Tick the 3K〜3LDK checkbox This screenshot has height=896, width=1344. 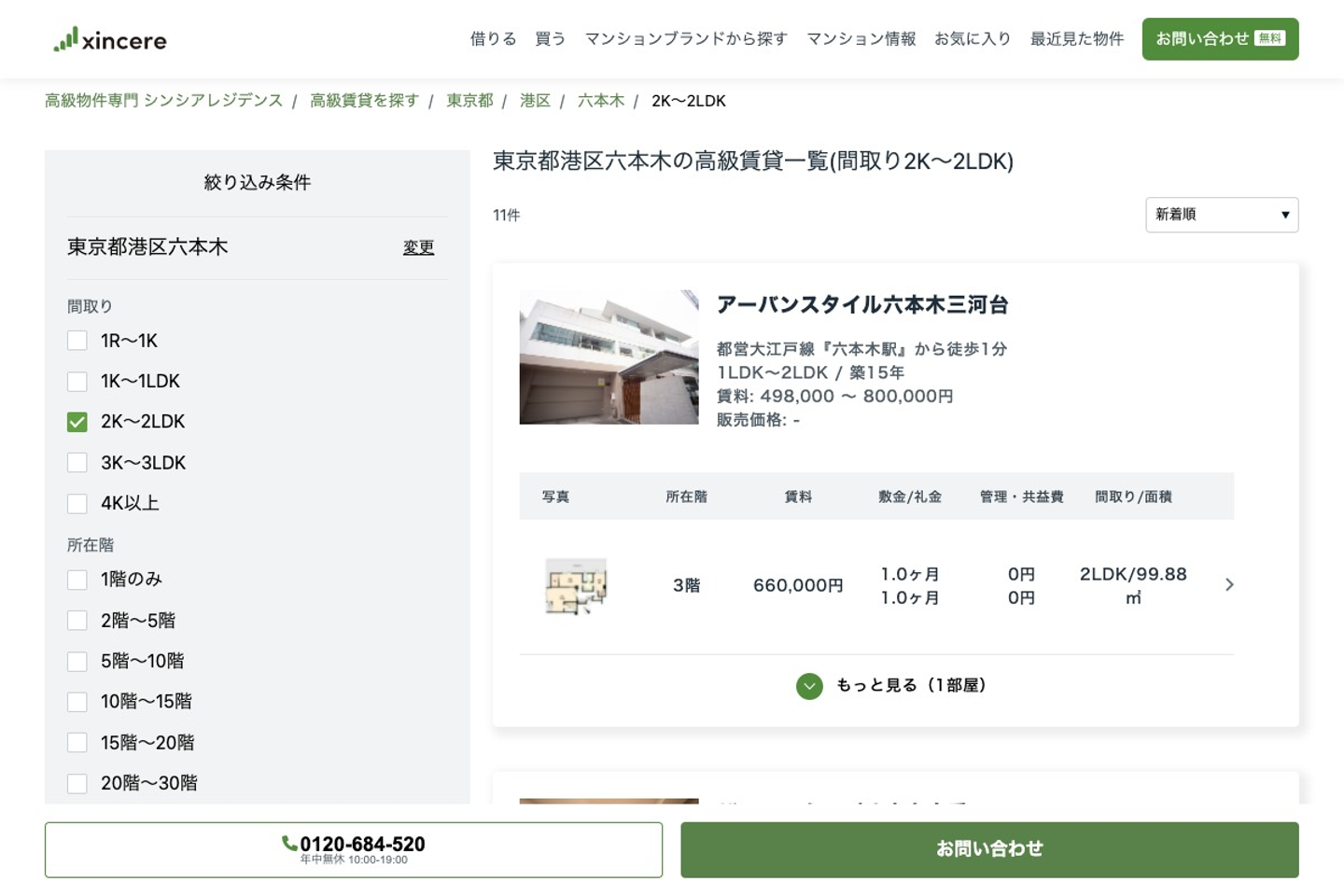pos(77,463)
